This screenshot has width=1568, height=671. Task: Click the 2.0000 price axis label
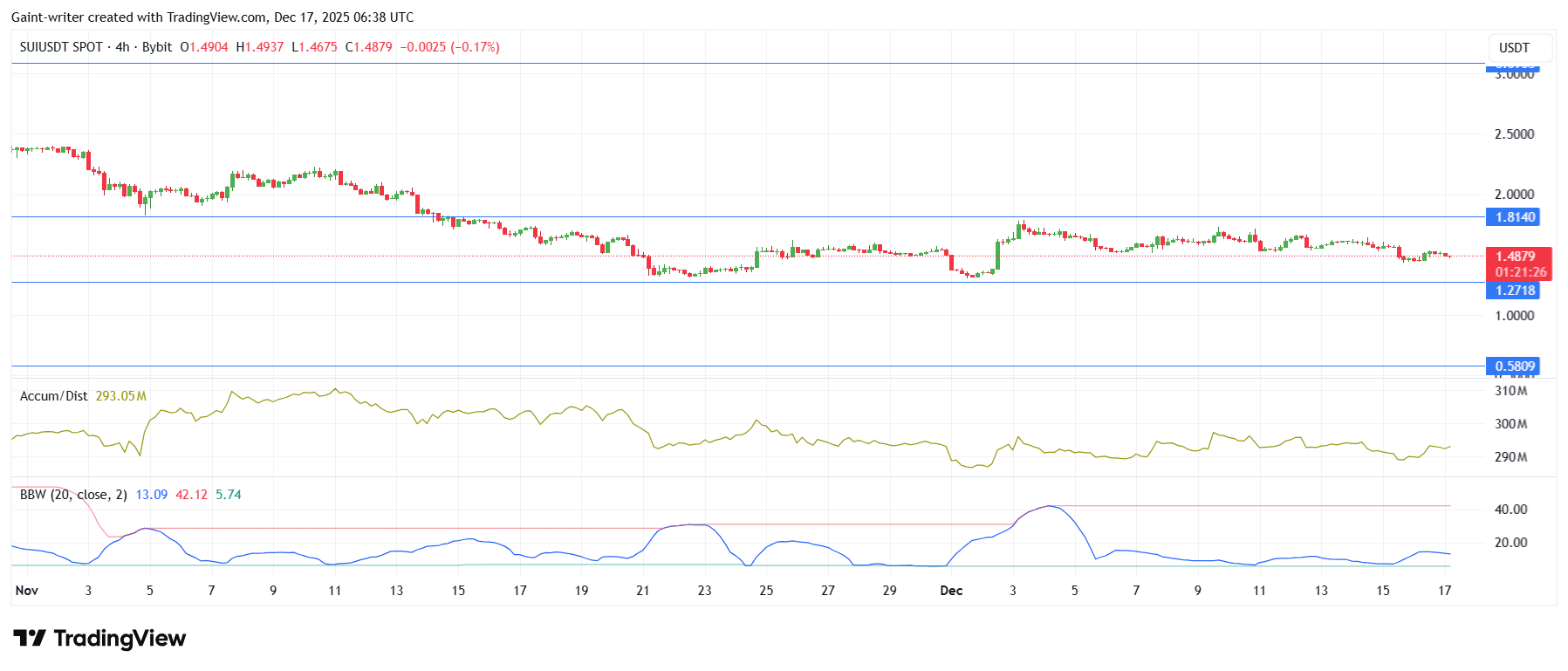[1514, 195]
